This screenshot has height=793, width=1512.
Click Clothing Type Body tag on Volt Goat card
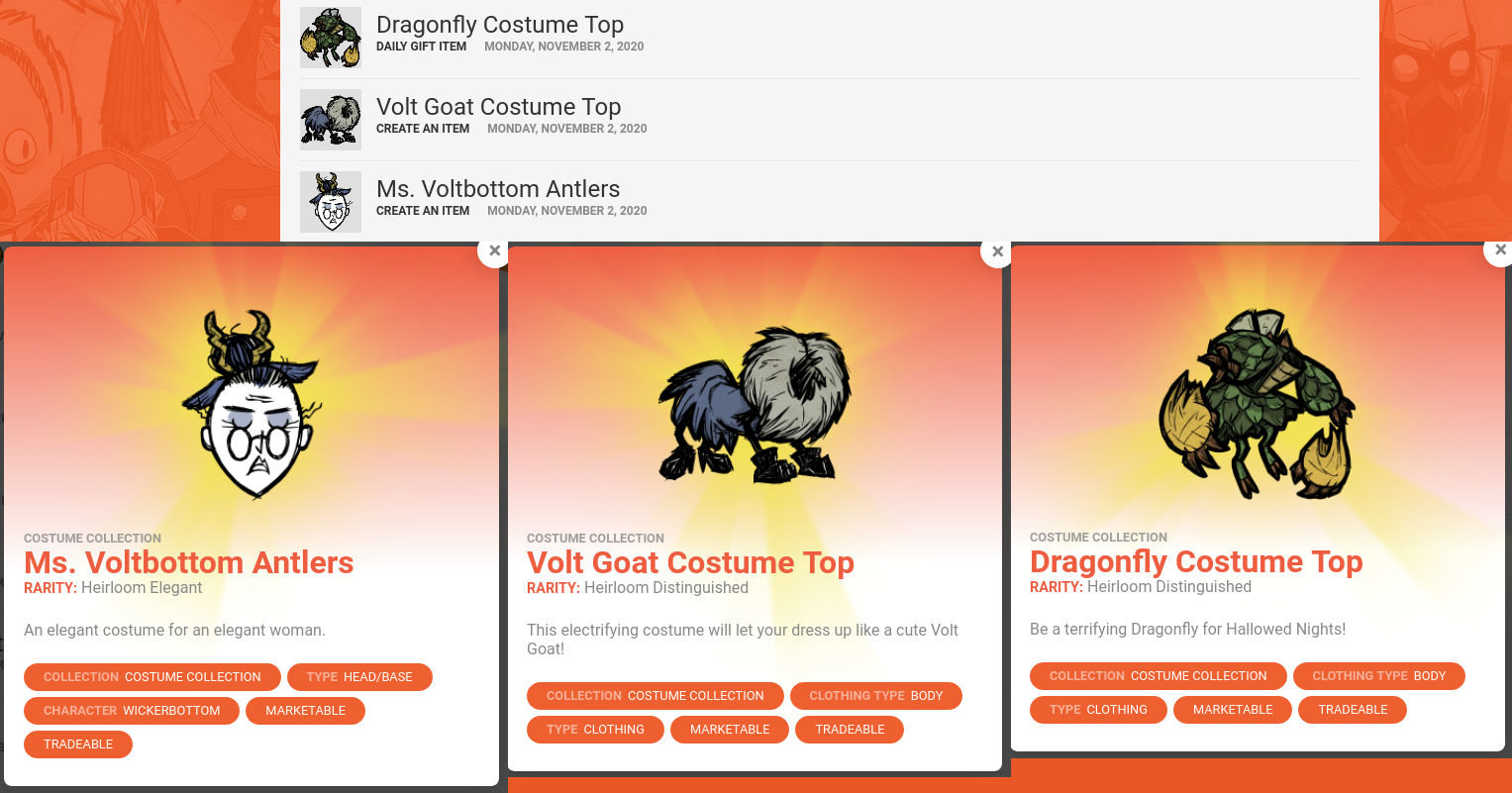pyautogui.click(x=876, y=696)
